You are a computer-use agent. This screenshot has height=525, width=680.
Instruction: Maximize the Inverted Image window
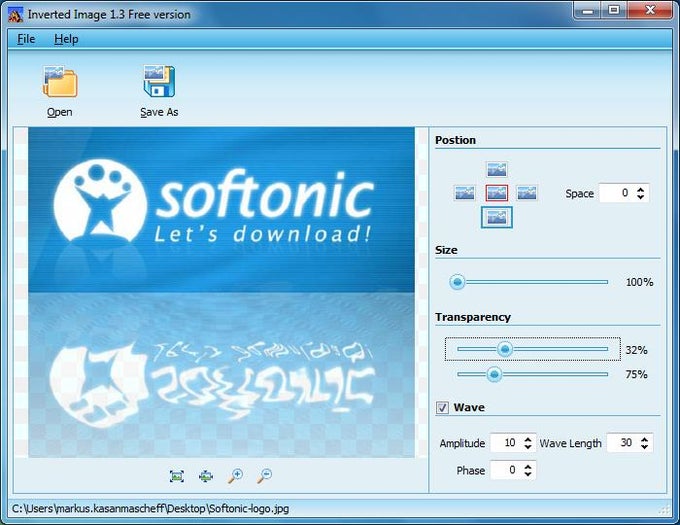(x=614, y=10)
